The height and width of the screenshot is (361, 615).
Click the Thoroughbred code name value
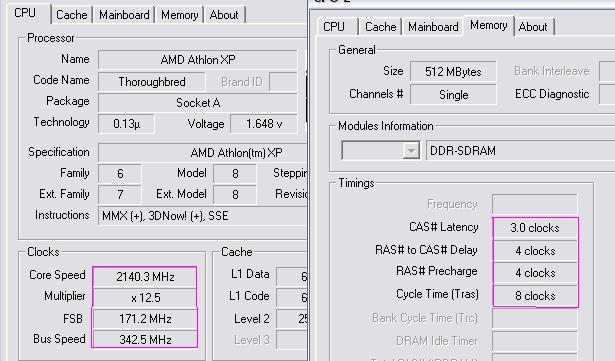pyautogui.click(x=152, y=82)
